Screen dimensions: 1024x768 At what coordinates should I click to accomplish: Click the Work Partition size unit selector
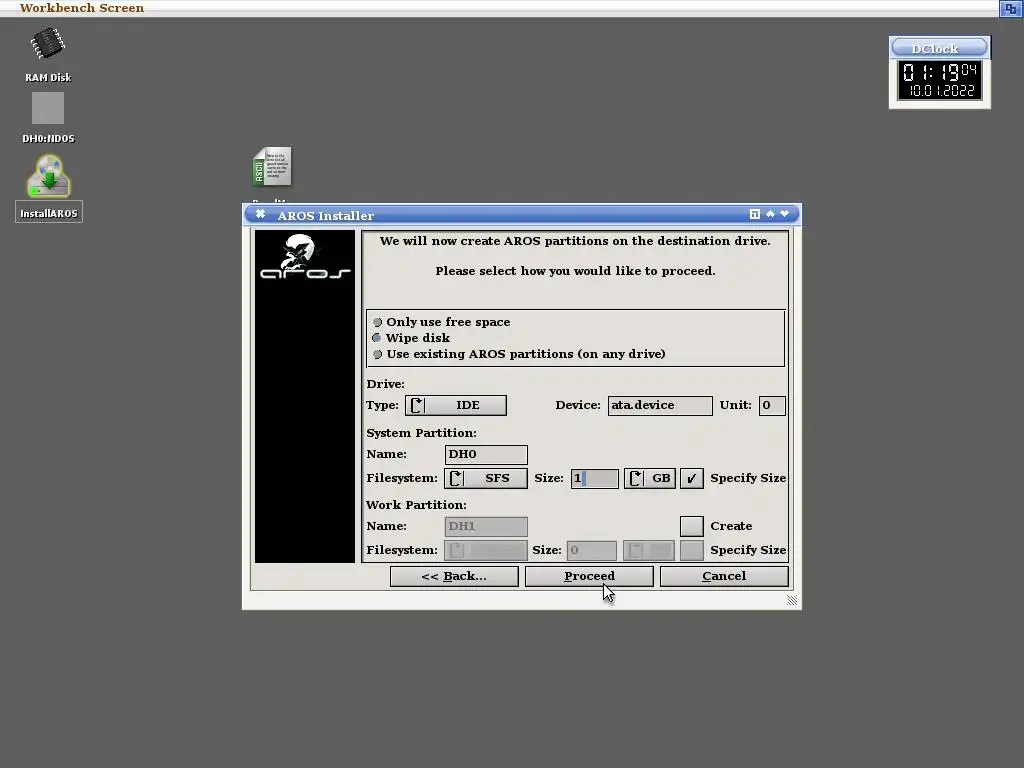coord(648,550)
